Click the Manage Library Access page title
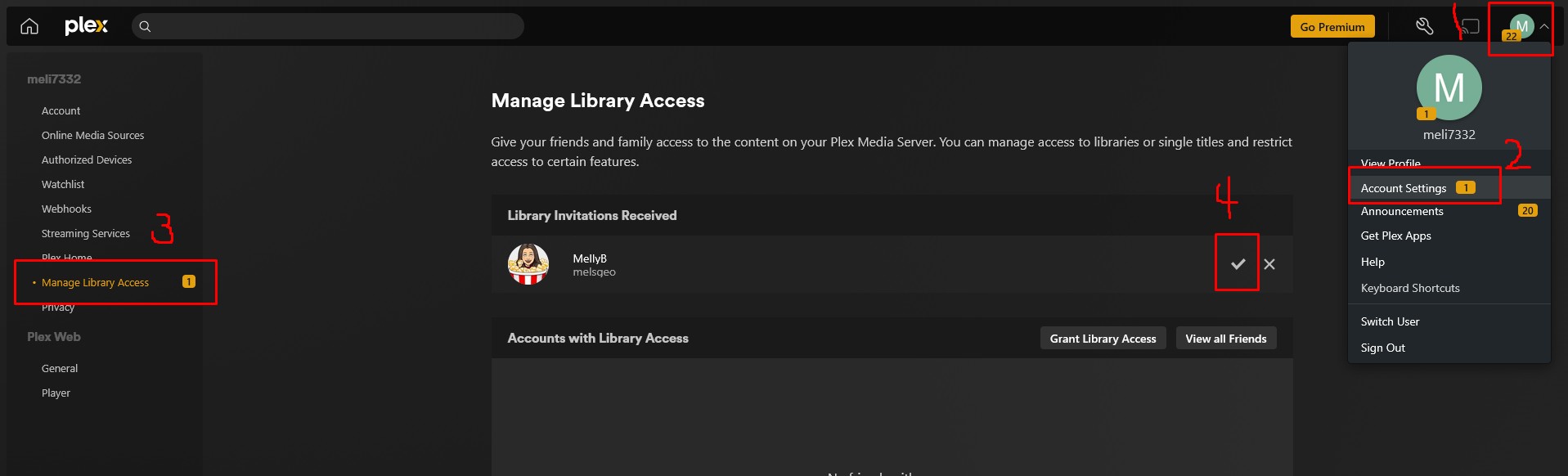The image size is (1568, 476). point(598,101)
